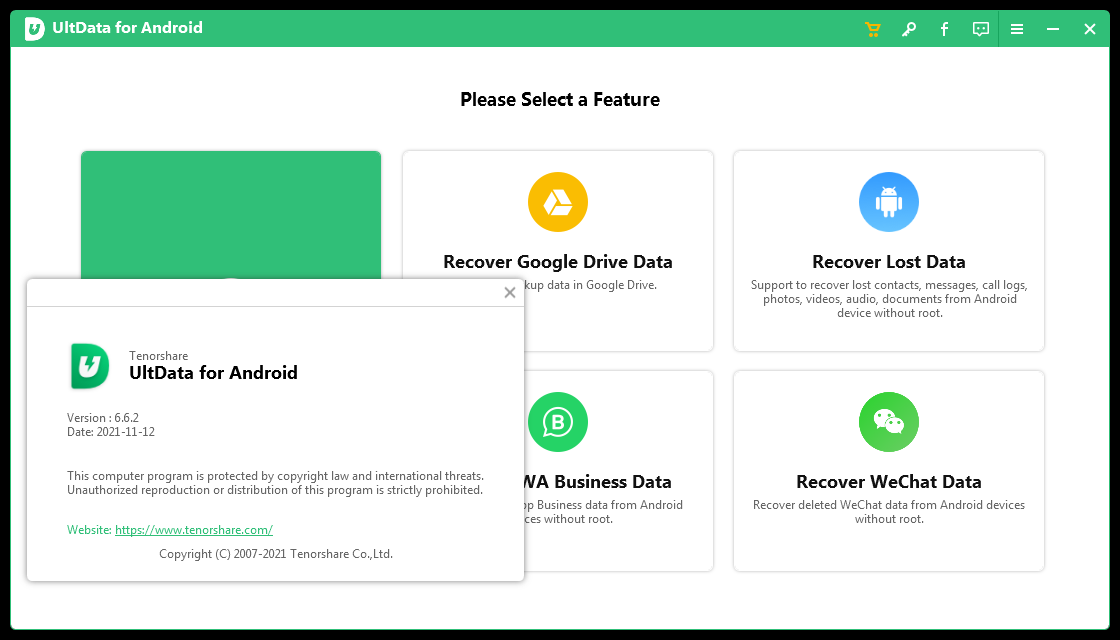Image resolution: width=1120 pixels, height=640 pixels.
Task: Click the WeChat recovery description text
Action: point(889,511)
